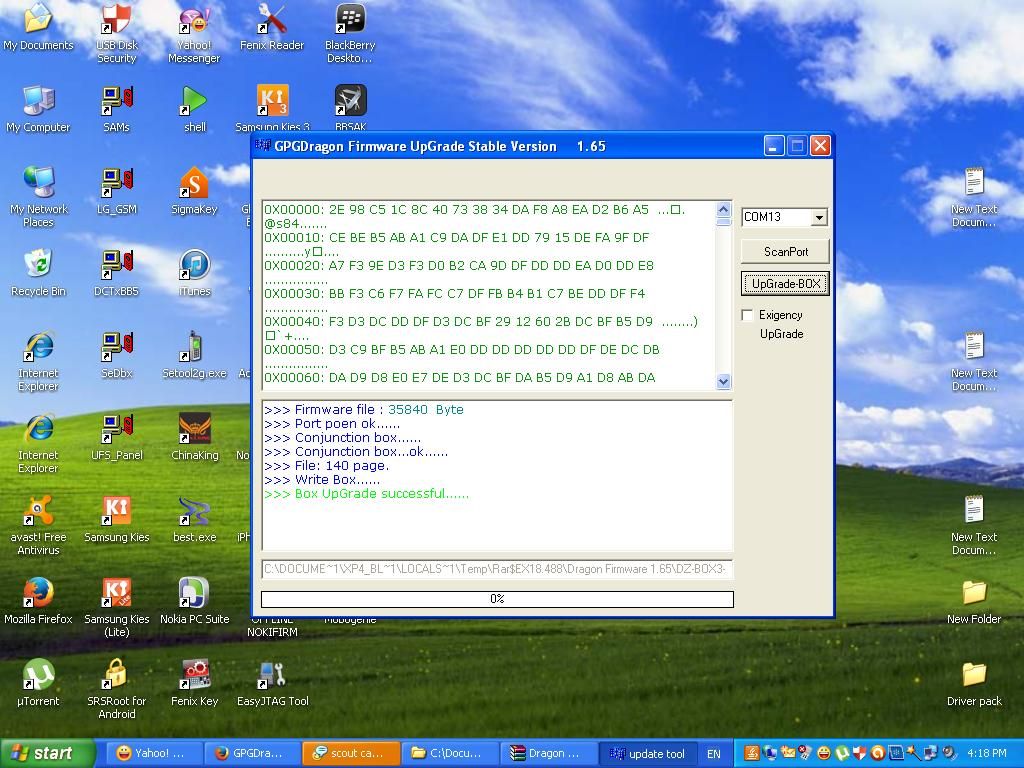Select the Setool2g.exe desktop icon

[x=194, y=355]
